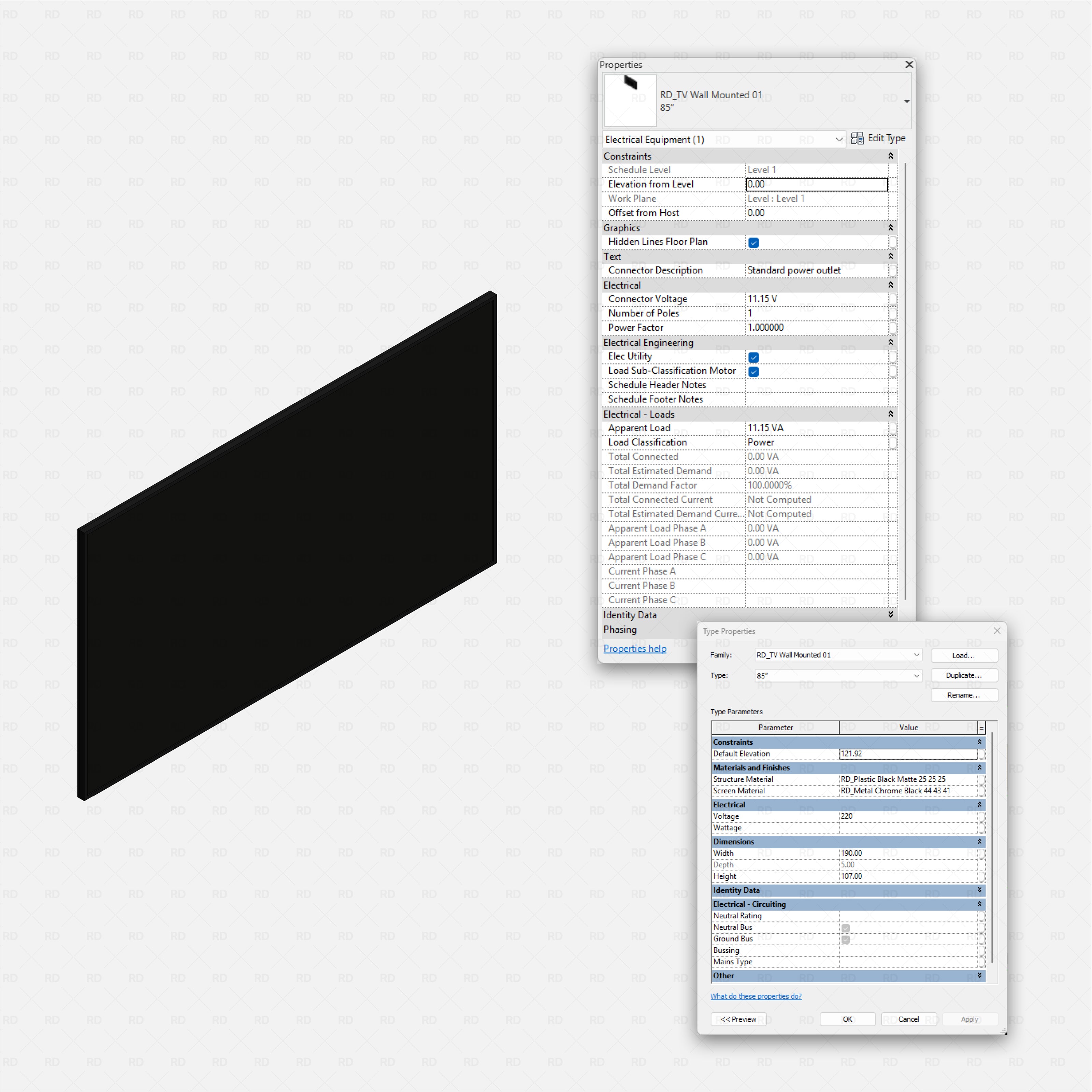
Task: Click the TV family preview thumbnail
Action: [x=630, y=101]
